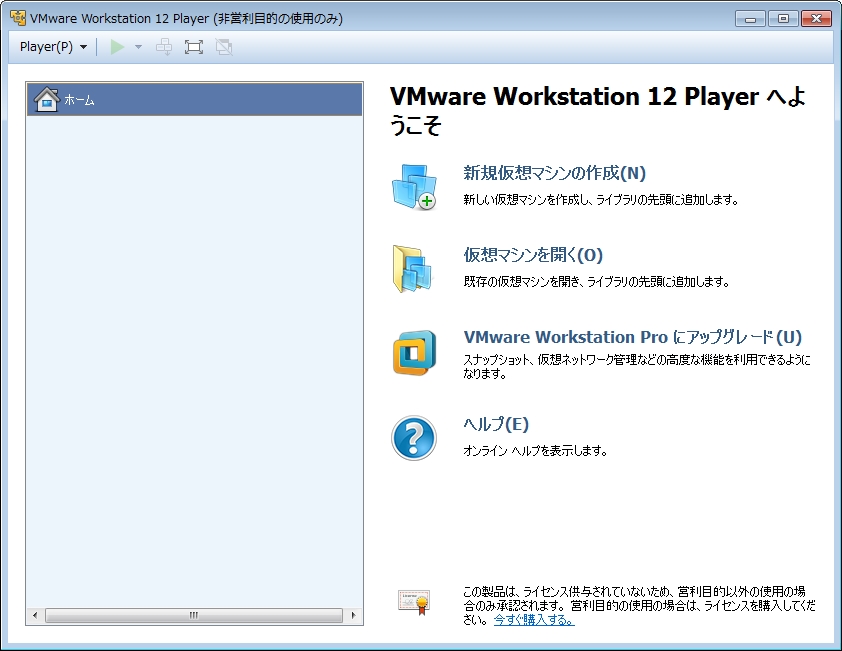Click the home house icon in sidebar
The image size is (842, 651).
coord(46,99)
